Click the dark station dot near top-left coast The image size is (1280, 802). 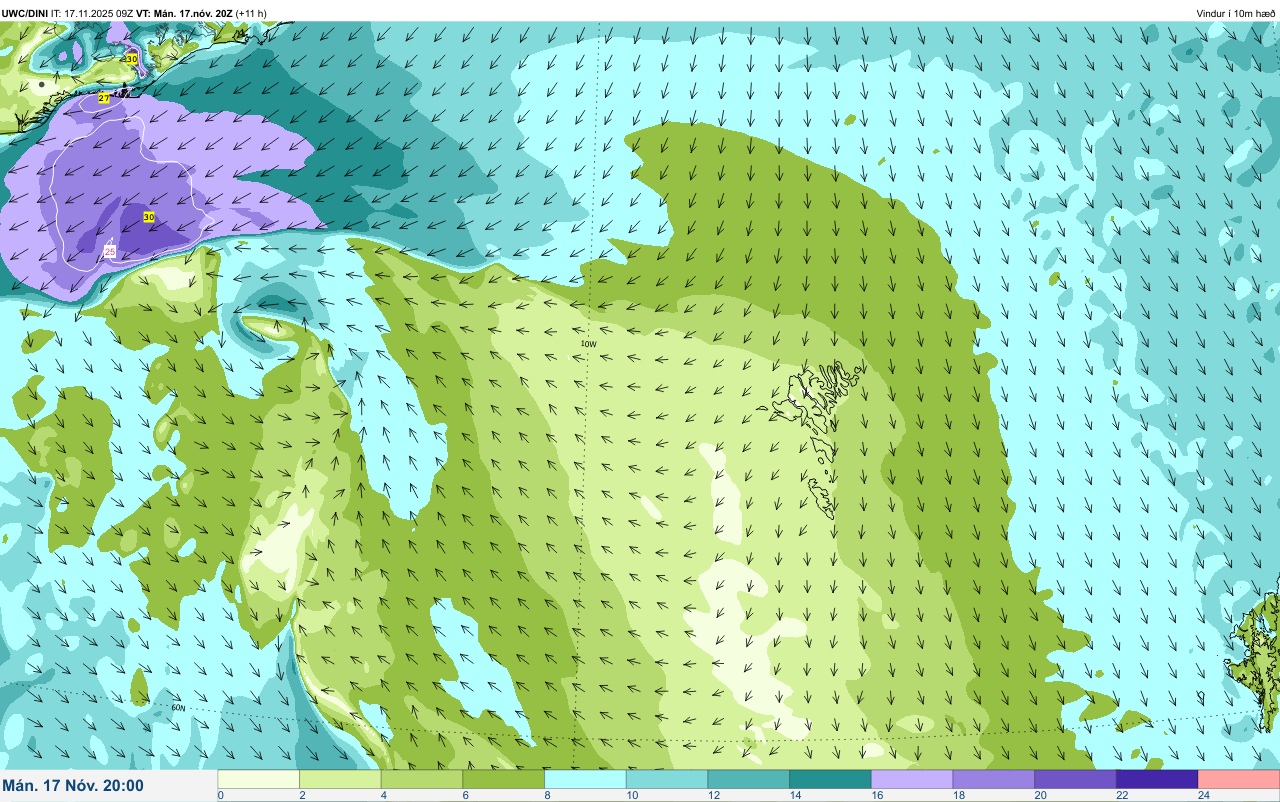(x=40, y=85)
